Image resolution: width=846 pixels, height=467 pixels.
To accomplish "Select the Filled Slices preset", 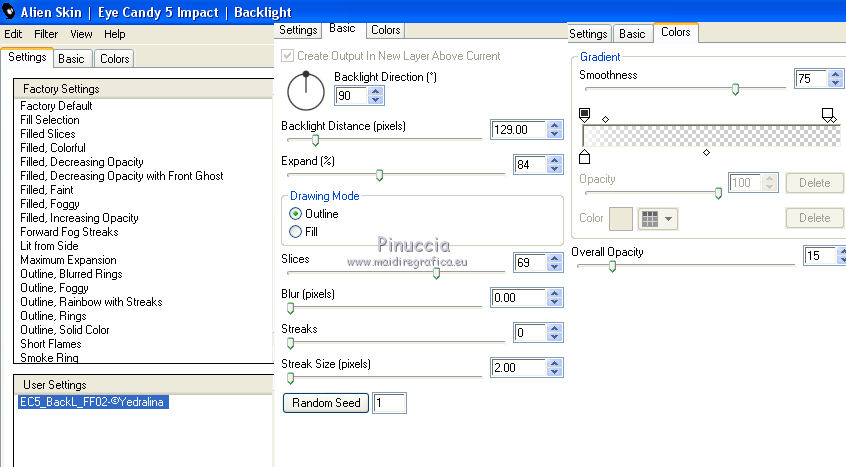I will 47,134.
